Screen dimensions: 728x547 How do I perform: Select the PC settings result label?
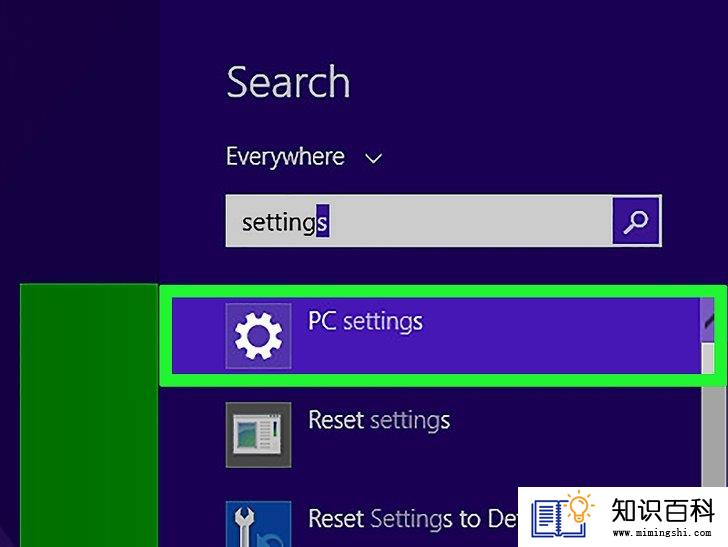(x=365, y=321)
